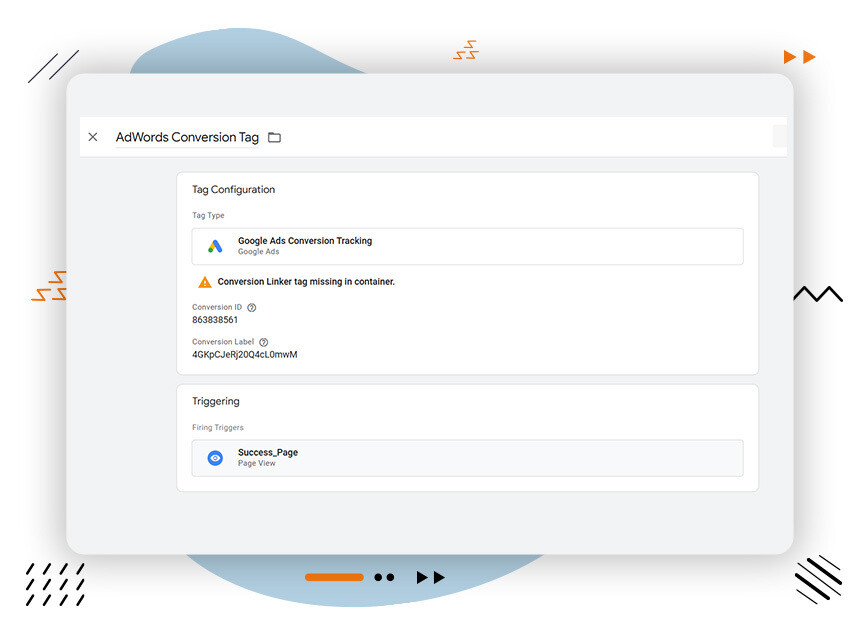The image size is (860, 628).
Task: Click the Page View icon on Success_Page trigger
Action: click(215, 458)
